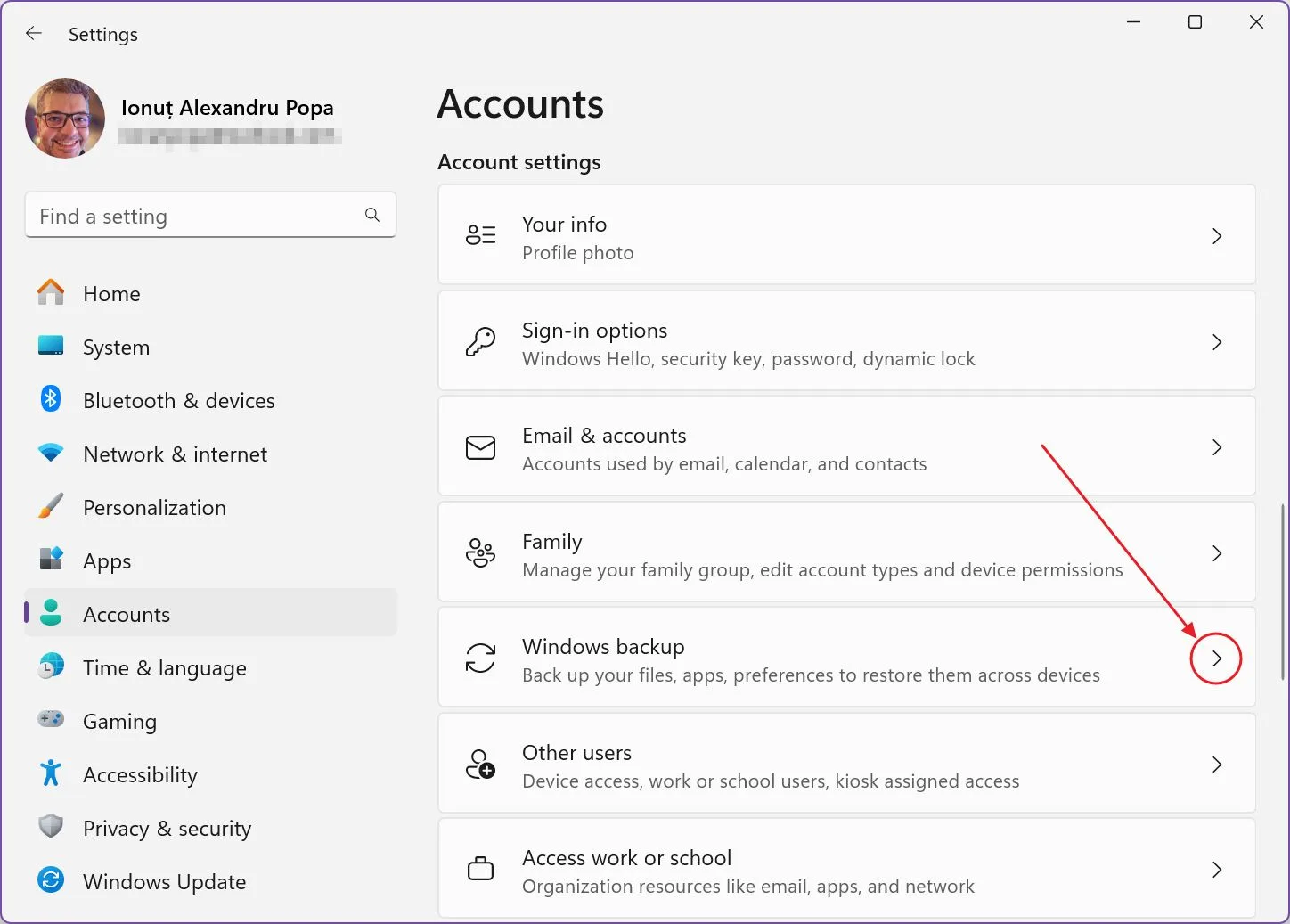Click the user name Ionuț Alexandru Popa

(227, 108)
